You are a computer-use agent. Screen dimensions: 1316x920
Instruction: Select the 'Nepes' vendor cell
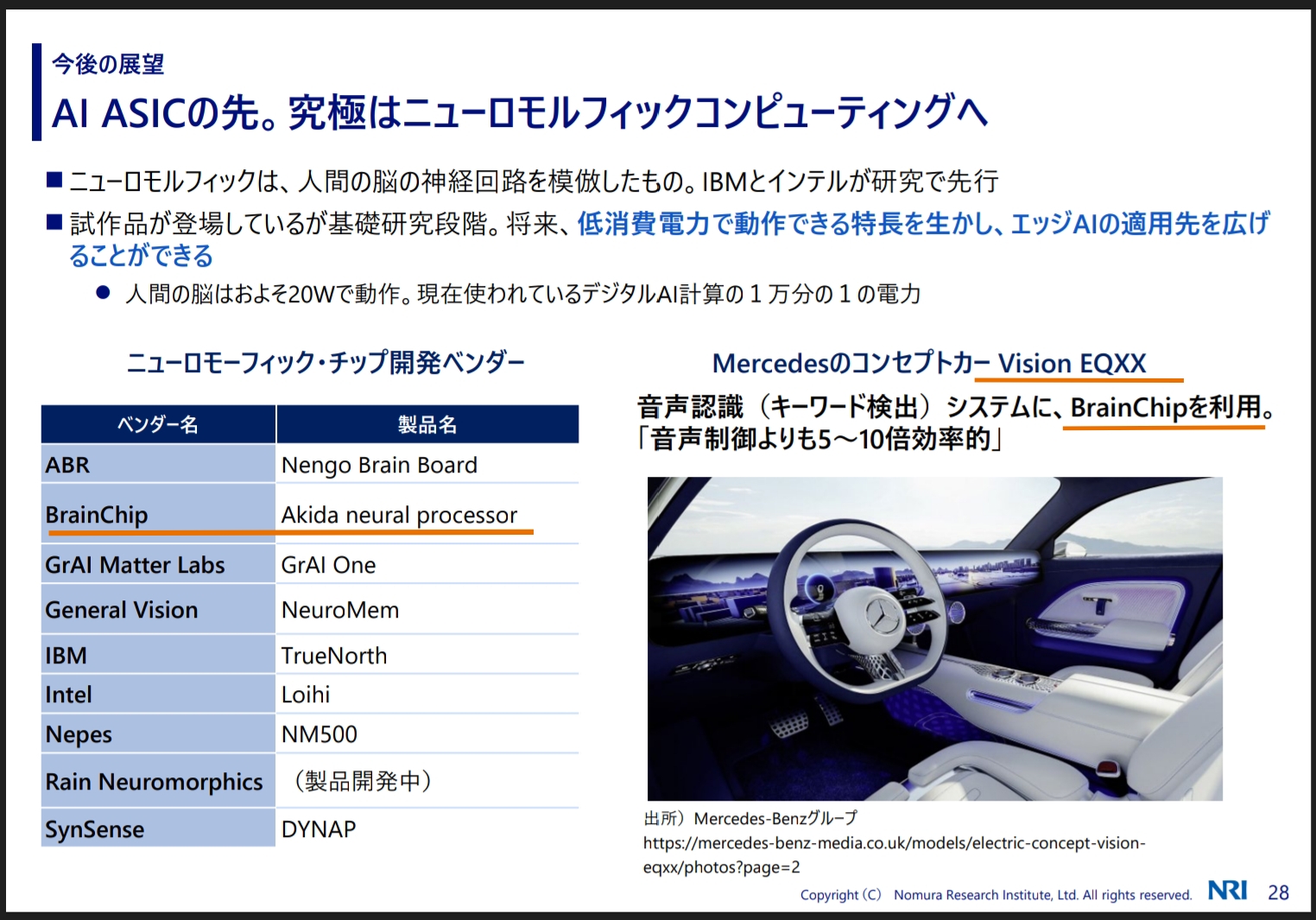click(158, 733)
